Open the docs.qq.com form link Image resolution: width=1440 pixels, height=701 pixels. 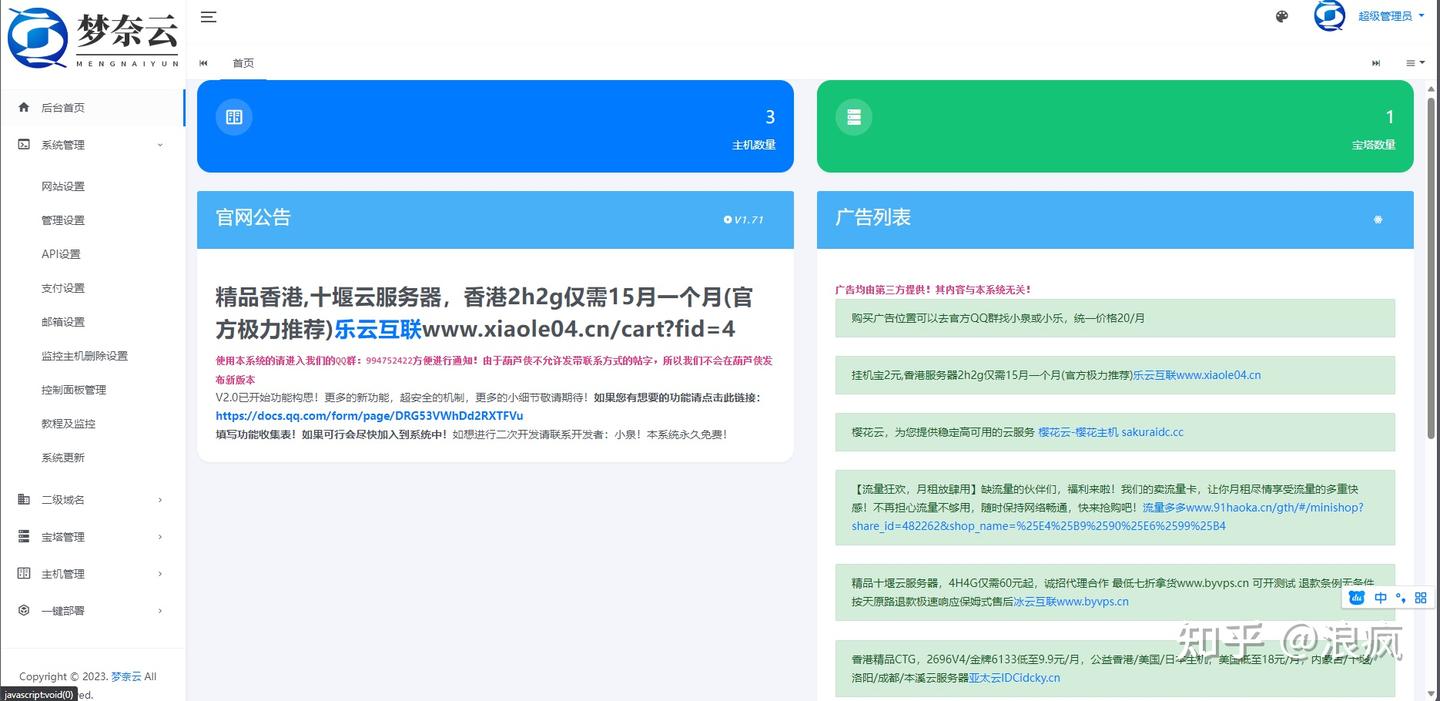[x=369, y=416]
